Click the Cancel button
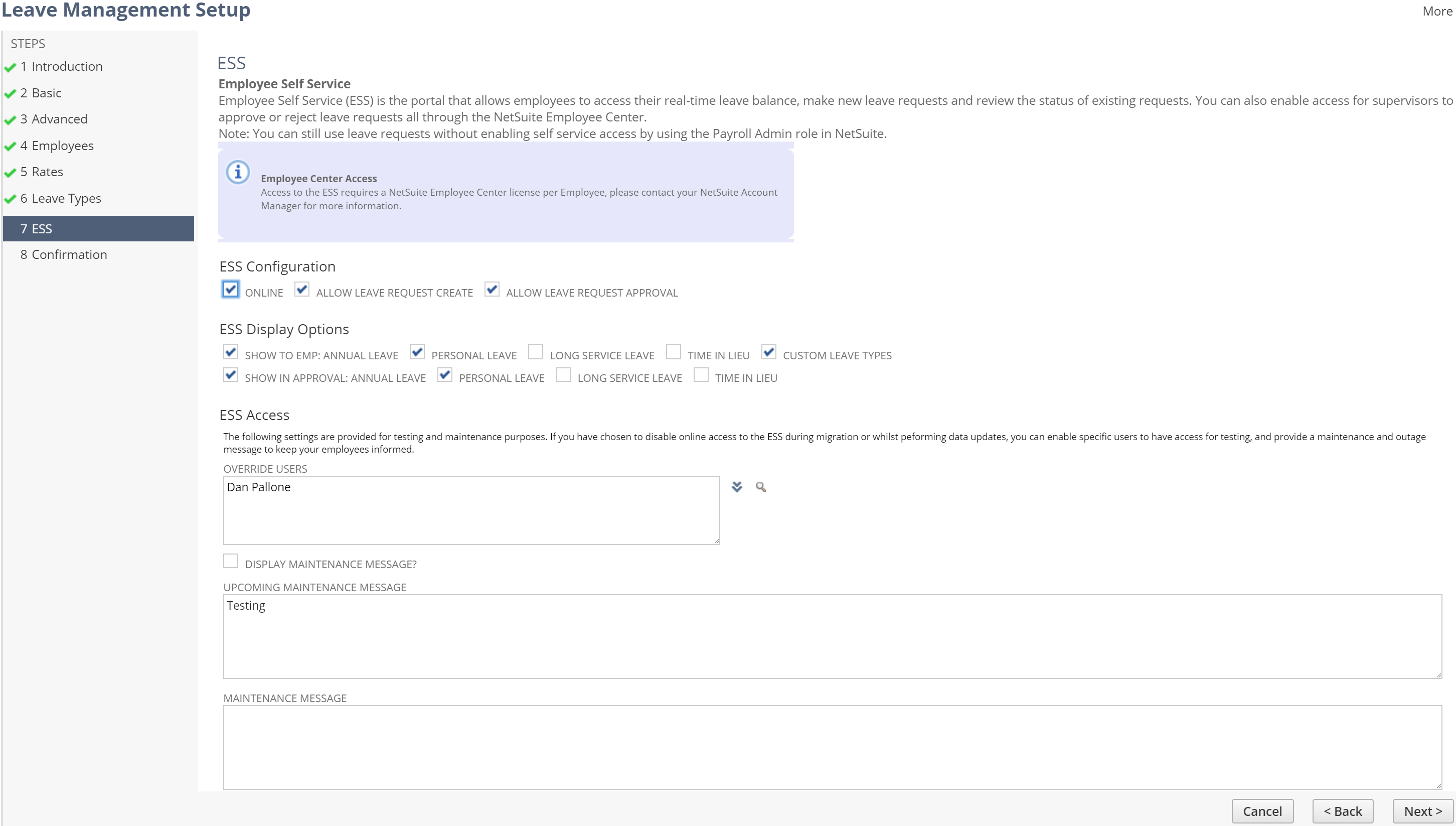The height and width of the screenshot is (826, 1456). click(1263, 810)
